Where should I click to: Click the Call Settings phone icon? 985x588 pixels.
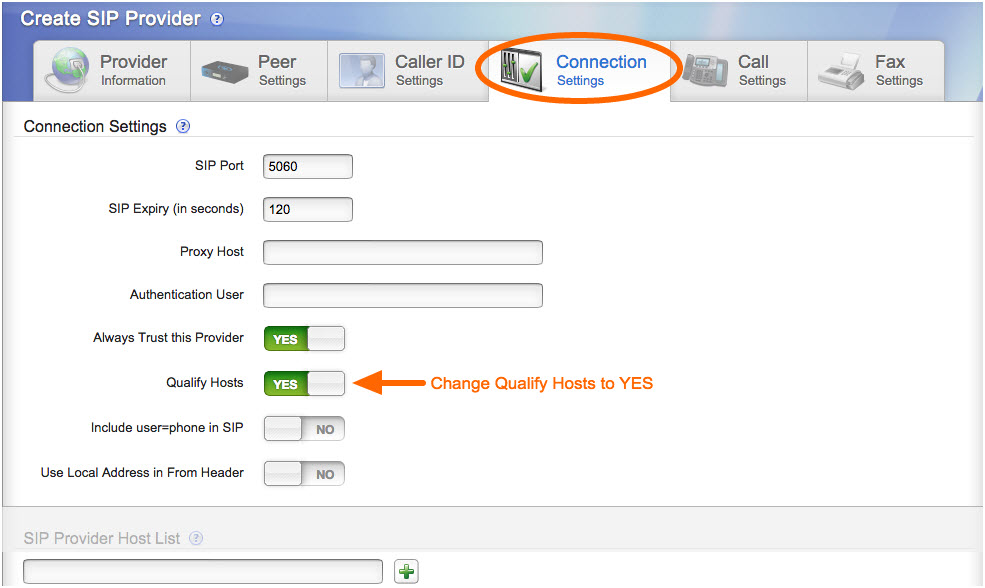pyautogui.click(x=707, y=70)
